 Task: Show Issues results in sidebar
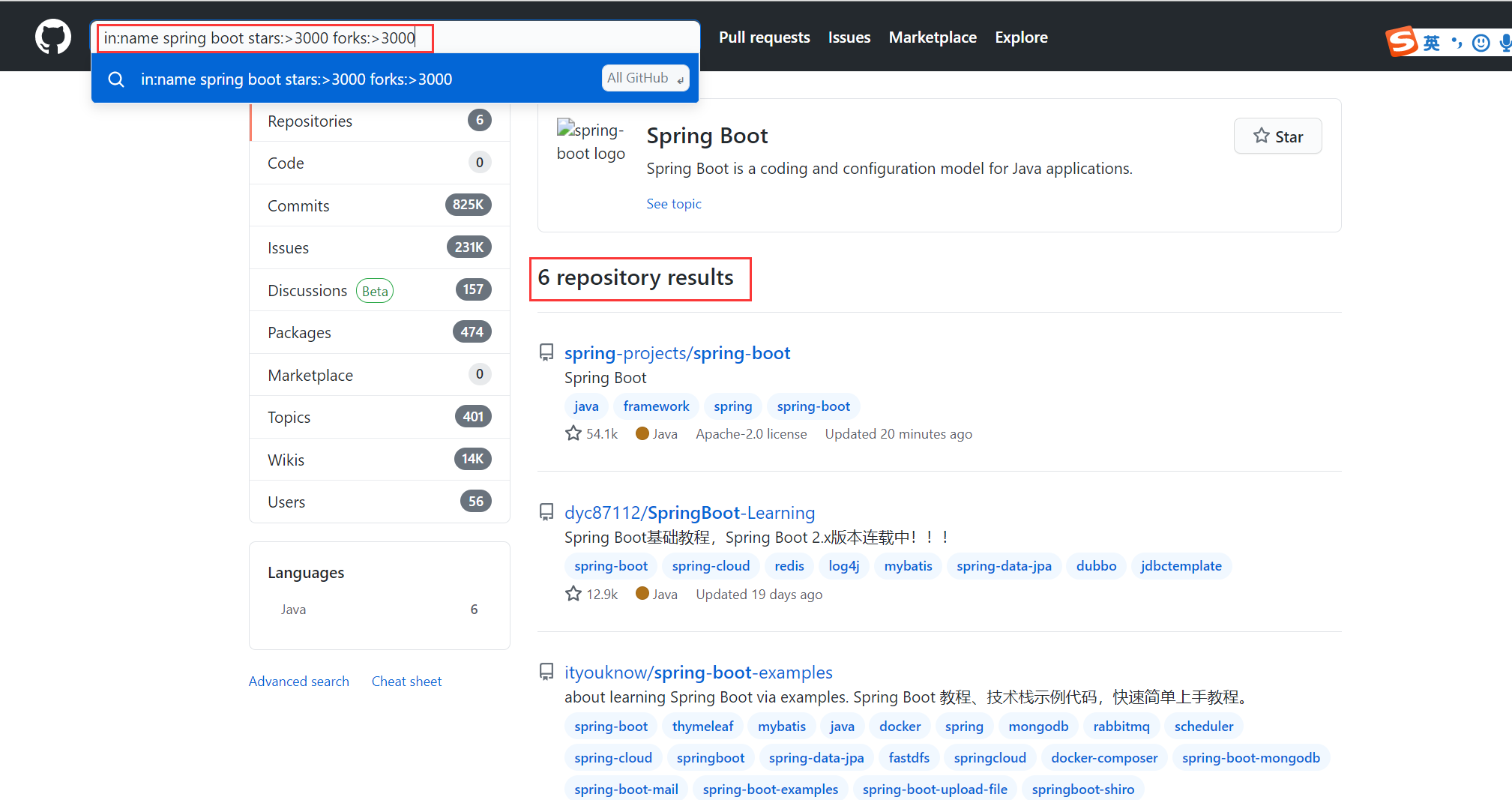379,247
